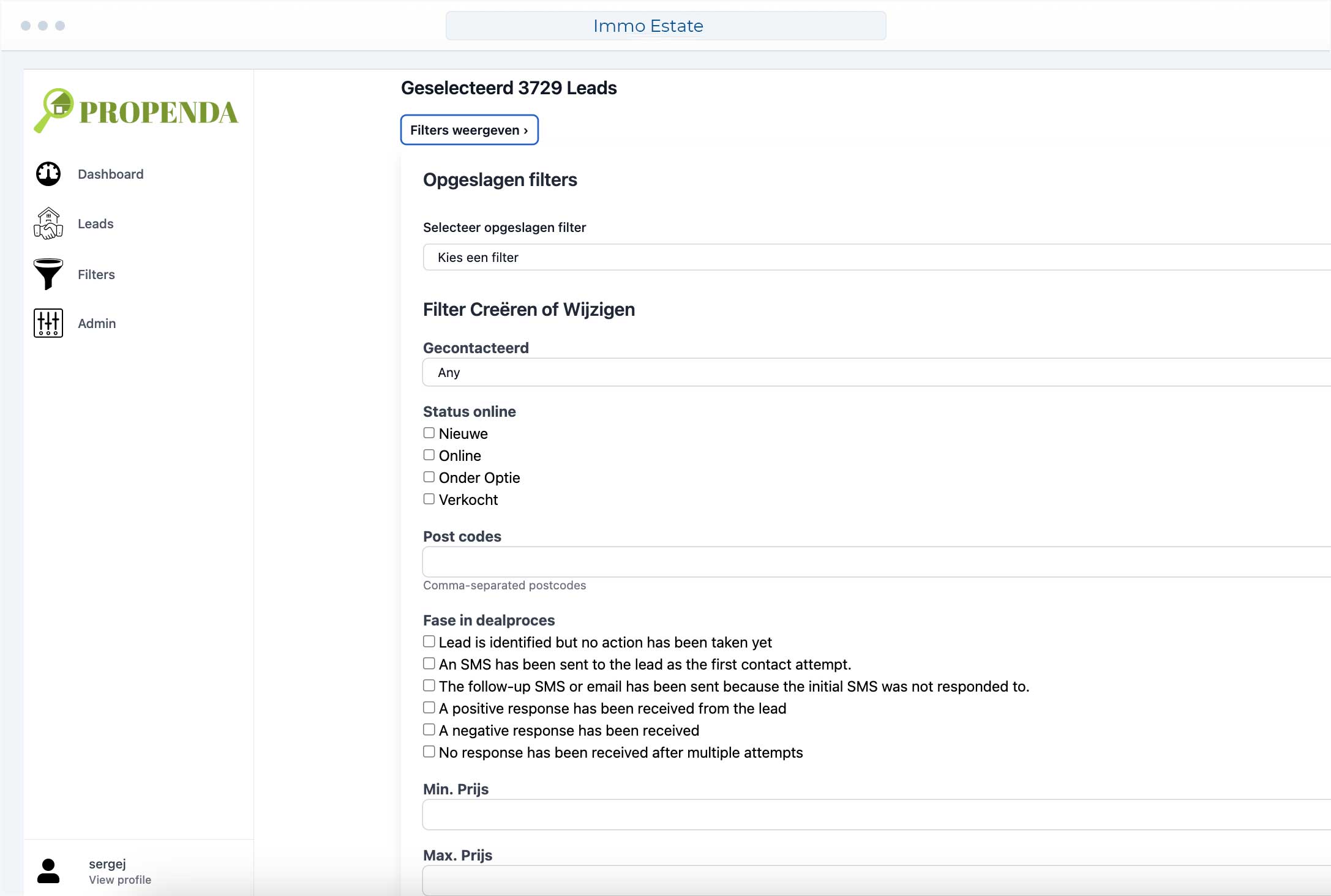The image size is (1331, 896).
Task: Expand Filters weergeven section
Action: 469,130
